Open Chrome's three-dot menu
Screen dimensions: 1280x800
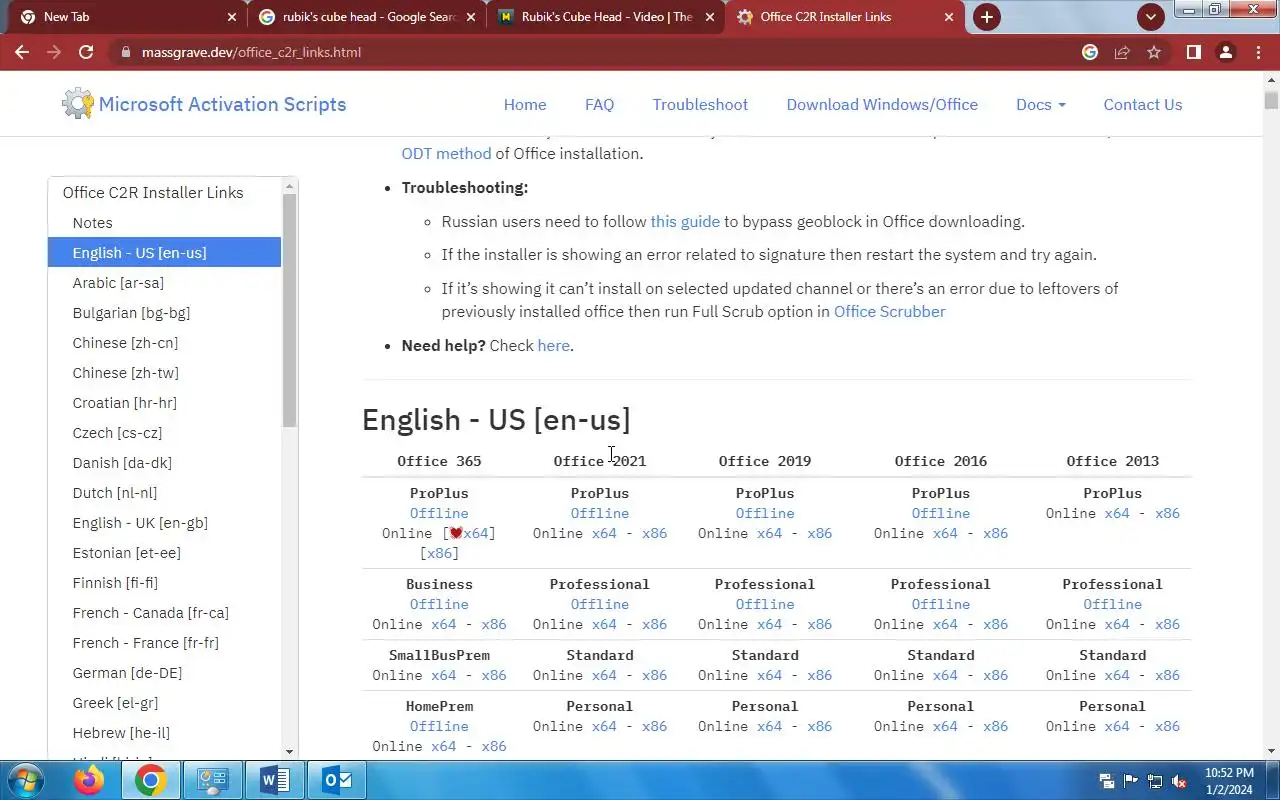click(x=1258, y=52)
